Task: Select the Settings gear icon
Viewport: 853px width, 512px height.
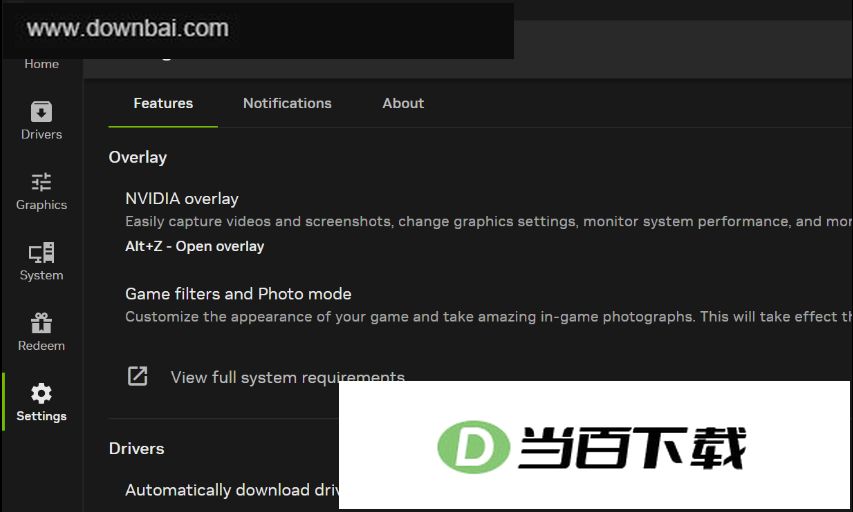Action: point(41,393)
